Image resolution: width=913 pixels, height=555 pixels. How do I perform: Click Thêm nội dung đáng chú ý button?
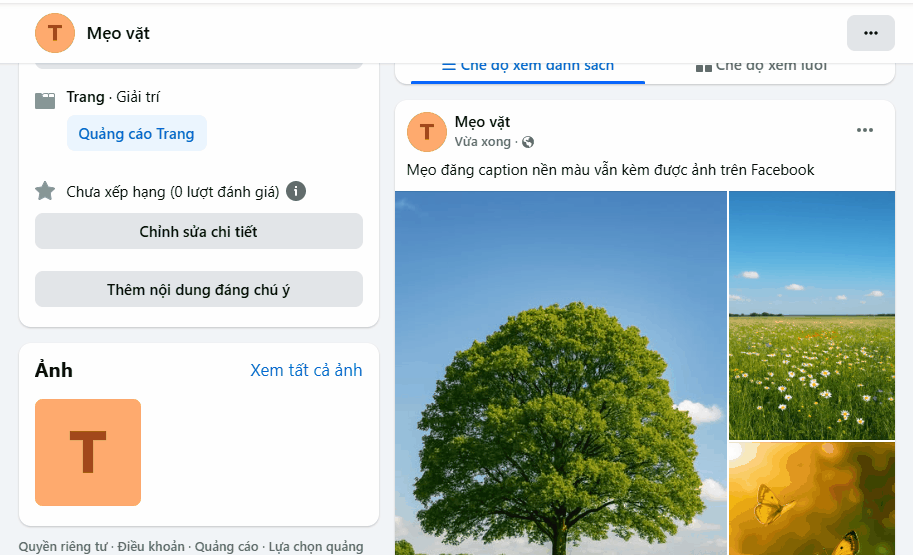(x=199, y=289)
